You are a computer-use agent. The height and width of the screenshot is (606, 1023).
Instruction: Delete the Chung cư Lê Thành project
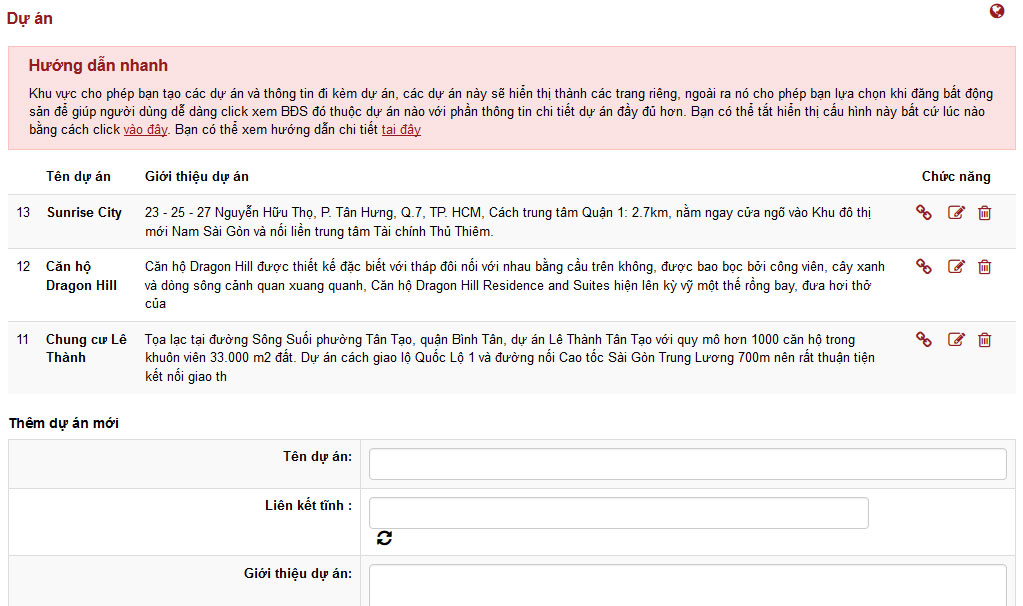(985, 340)
